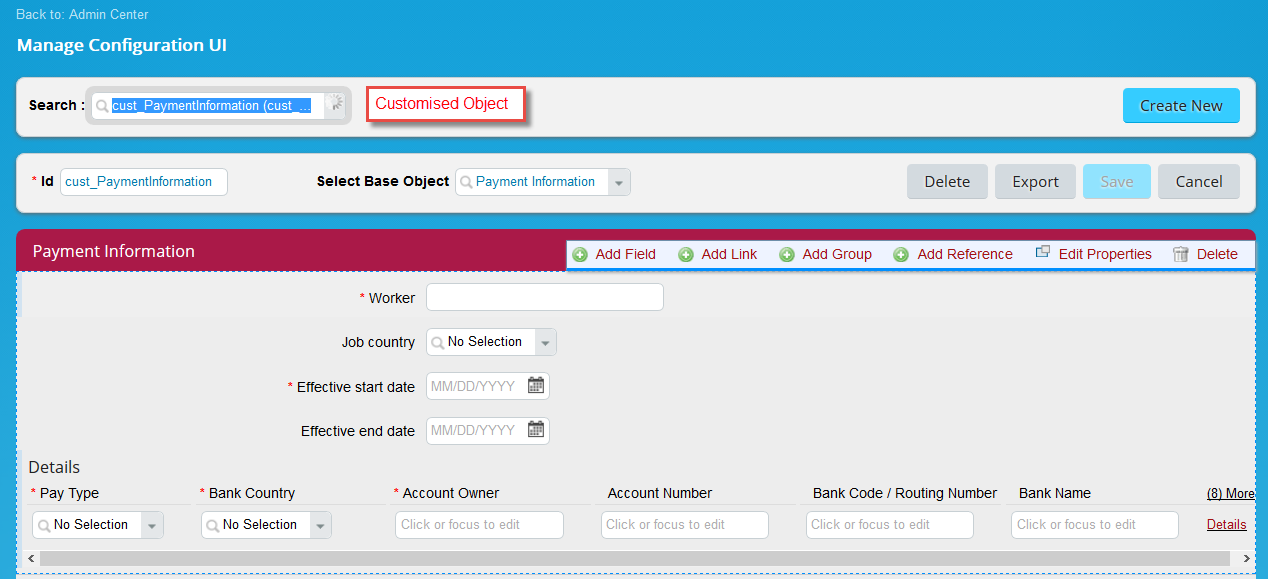1268x579 pixels.
Task: Click the Pay Type column header
Action: [69, 493]
